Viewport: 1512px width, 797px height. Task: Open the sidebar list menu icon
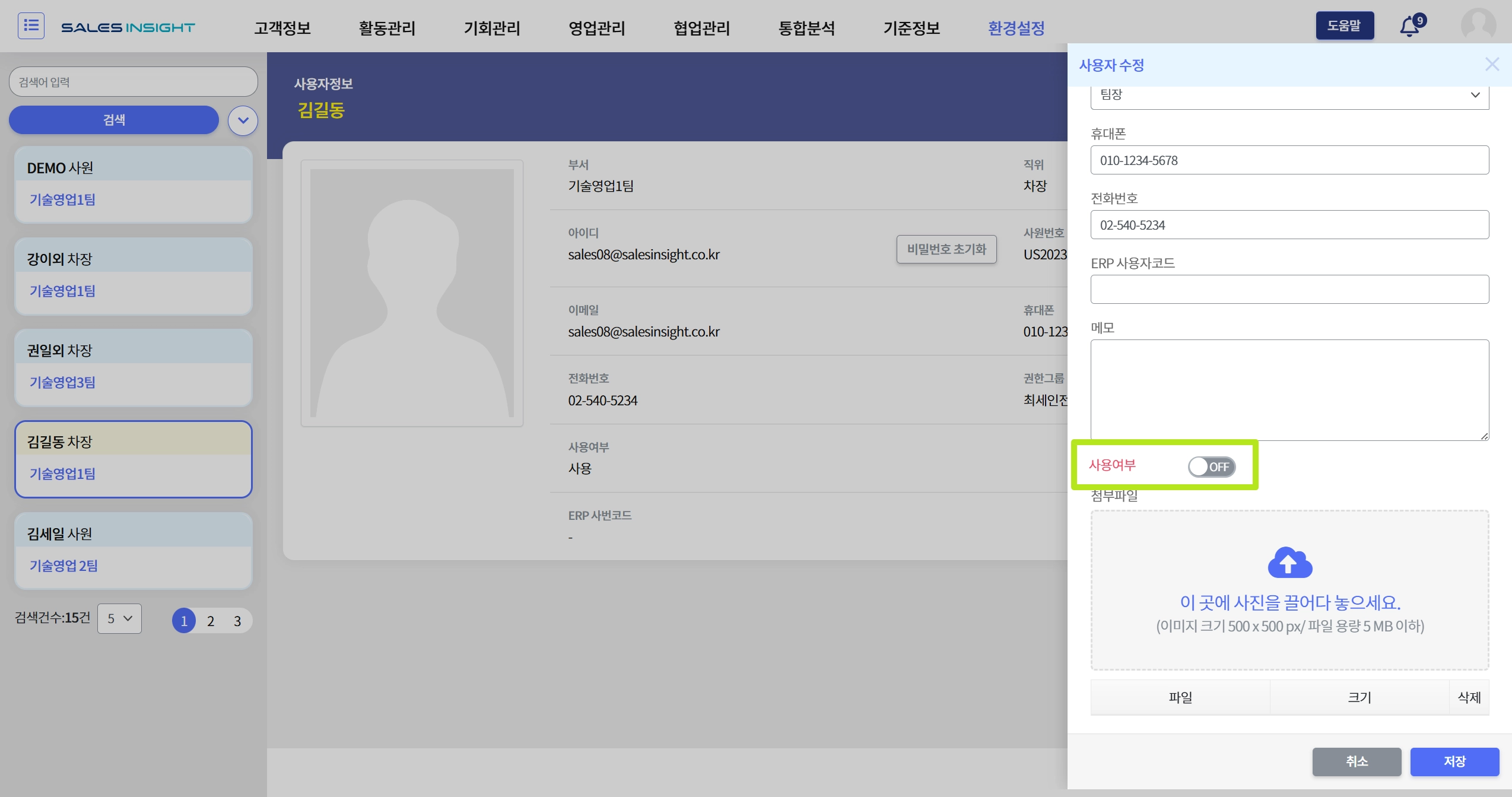pos(31,26)
